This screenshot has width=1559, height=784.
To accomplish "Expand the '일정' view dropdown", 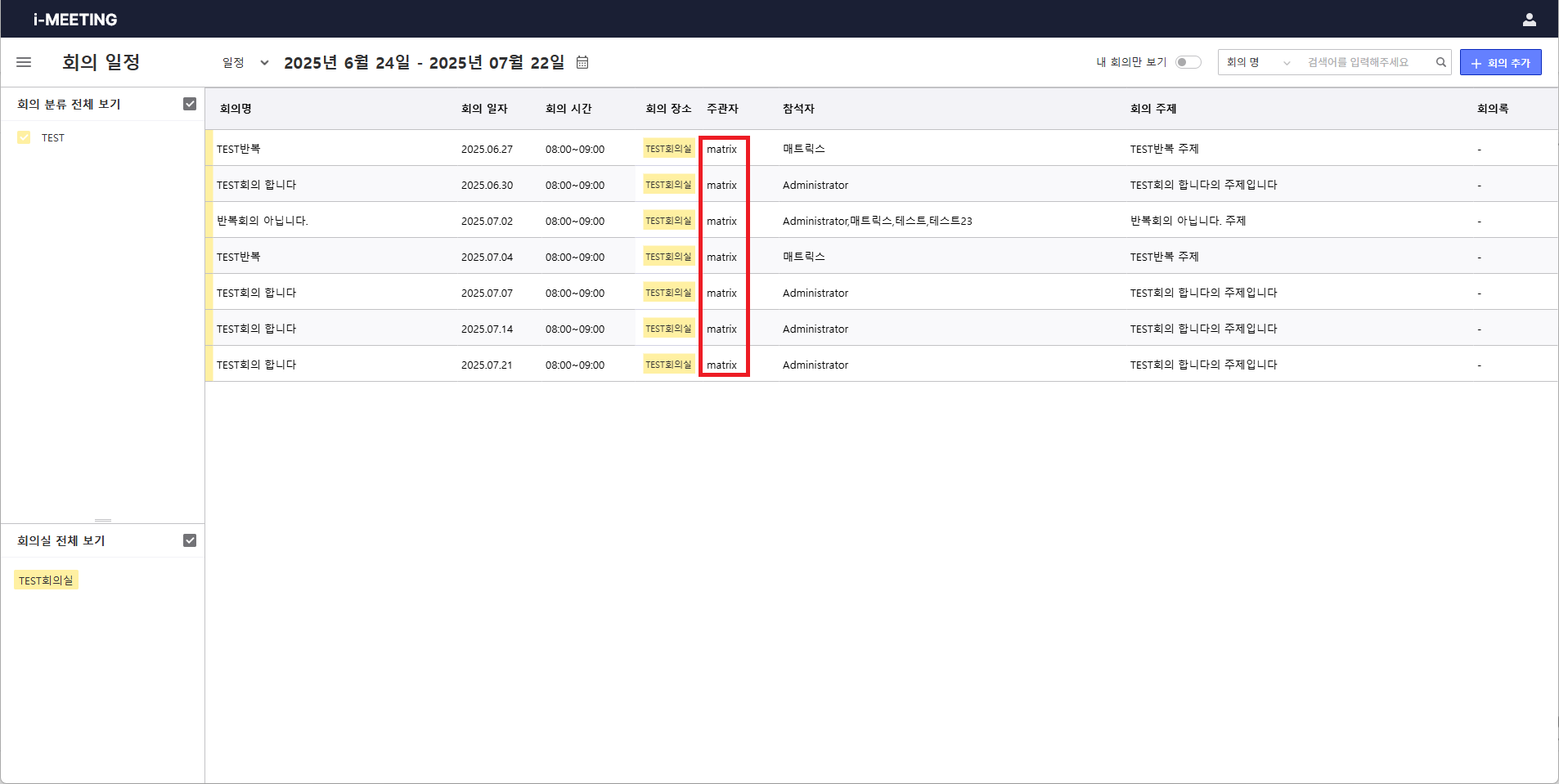I will pos(245,62).
